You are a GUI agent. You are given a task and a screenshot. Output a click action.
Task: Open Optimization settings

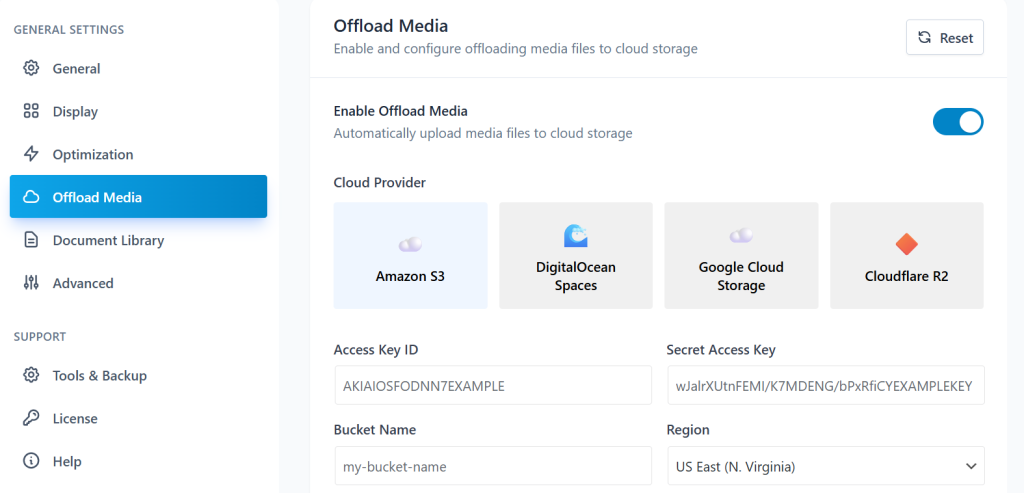(x=138, y=154)
